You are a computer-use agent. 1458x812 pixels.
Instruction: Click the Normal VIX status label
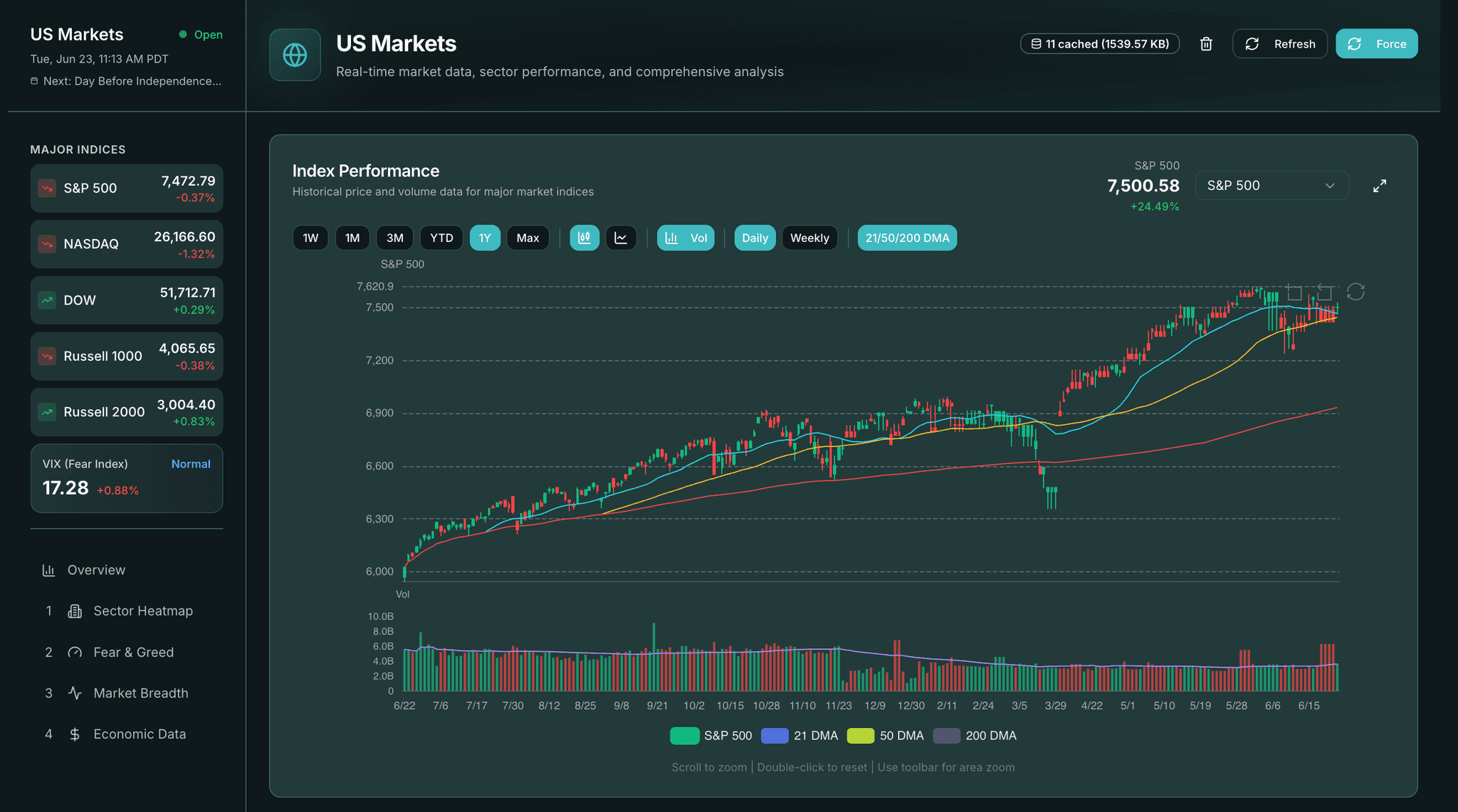tap(191, 464)
